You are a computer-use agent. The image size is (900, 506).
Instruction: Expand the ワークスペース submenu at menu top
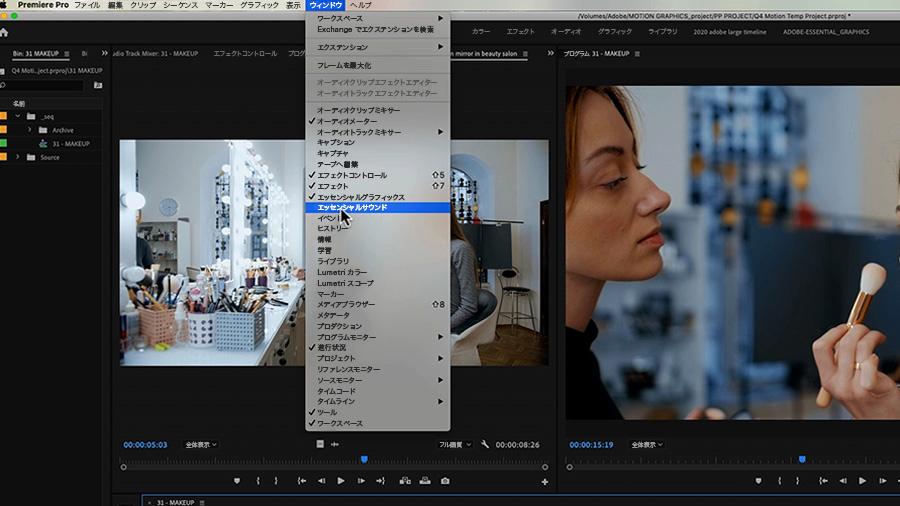click(x=378, y=18)
